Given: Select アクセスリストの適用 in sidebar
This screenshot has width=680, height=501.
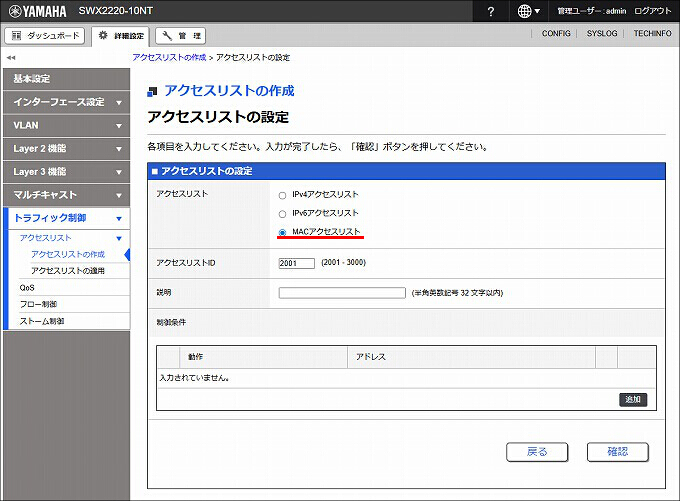Looking at the screenshot, I should click(x=68, y=271).
